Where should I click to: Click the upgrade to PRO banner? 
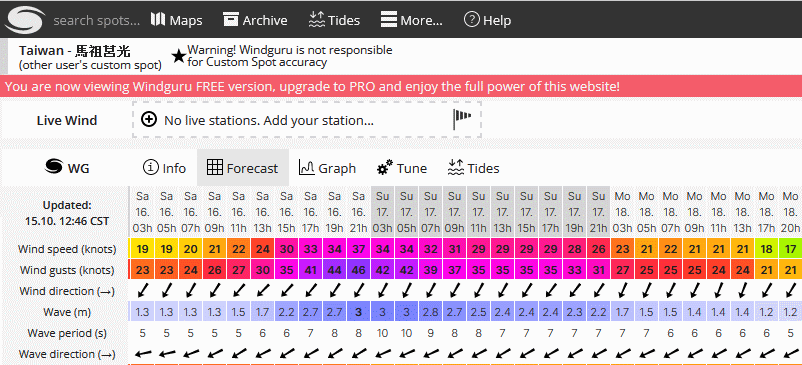(401, 86)
